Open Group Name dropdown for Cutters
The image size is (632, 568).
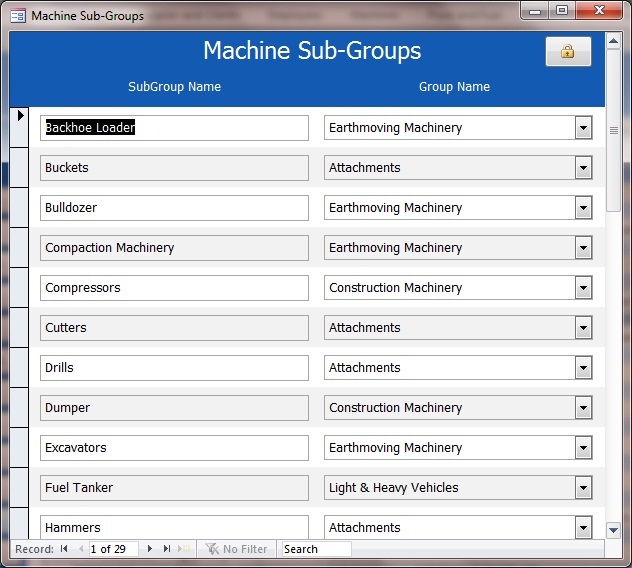tap(583, 327)
